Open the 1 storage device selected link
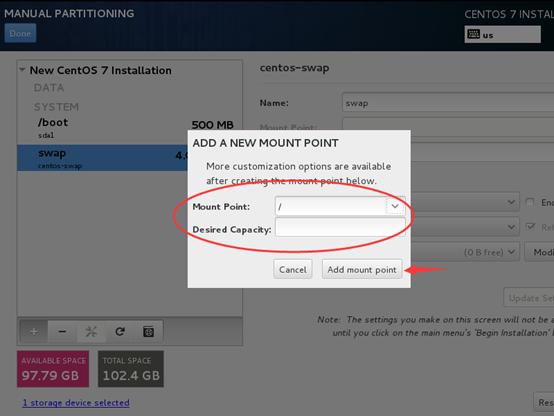This screenshot has height=416, width=554. 76,403
